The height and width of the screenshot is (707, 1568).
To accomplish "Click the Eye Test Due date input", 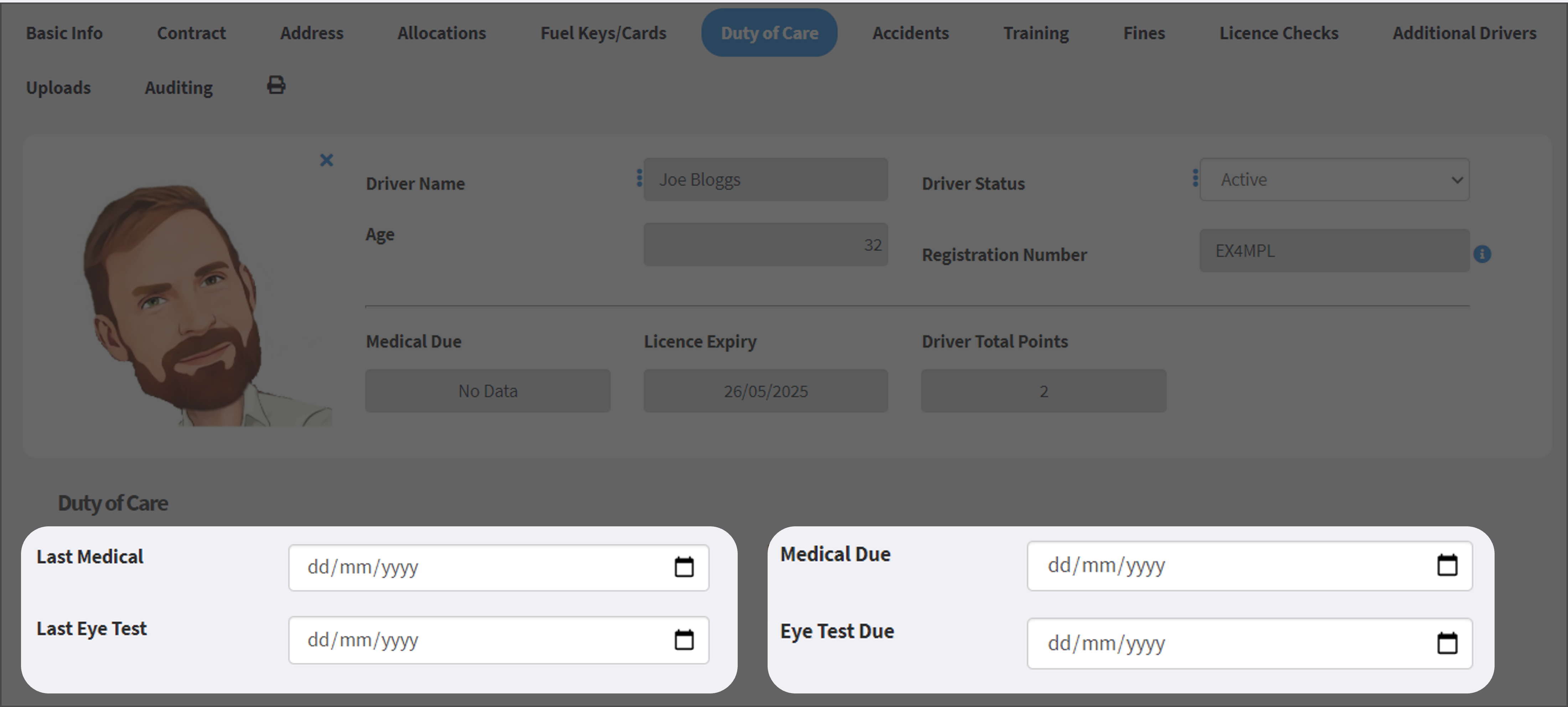I will coord(1250,643).
